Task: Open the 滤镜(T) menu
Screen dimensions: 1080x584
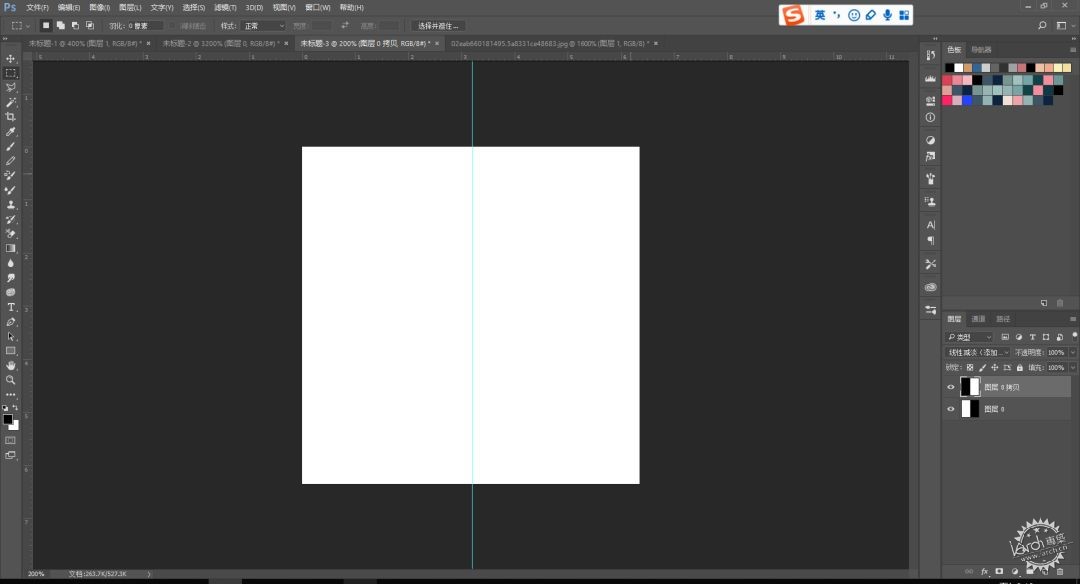Action: [x=225, y=8]
